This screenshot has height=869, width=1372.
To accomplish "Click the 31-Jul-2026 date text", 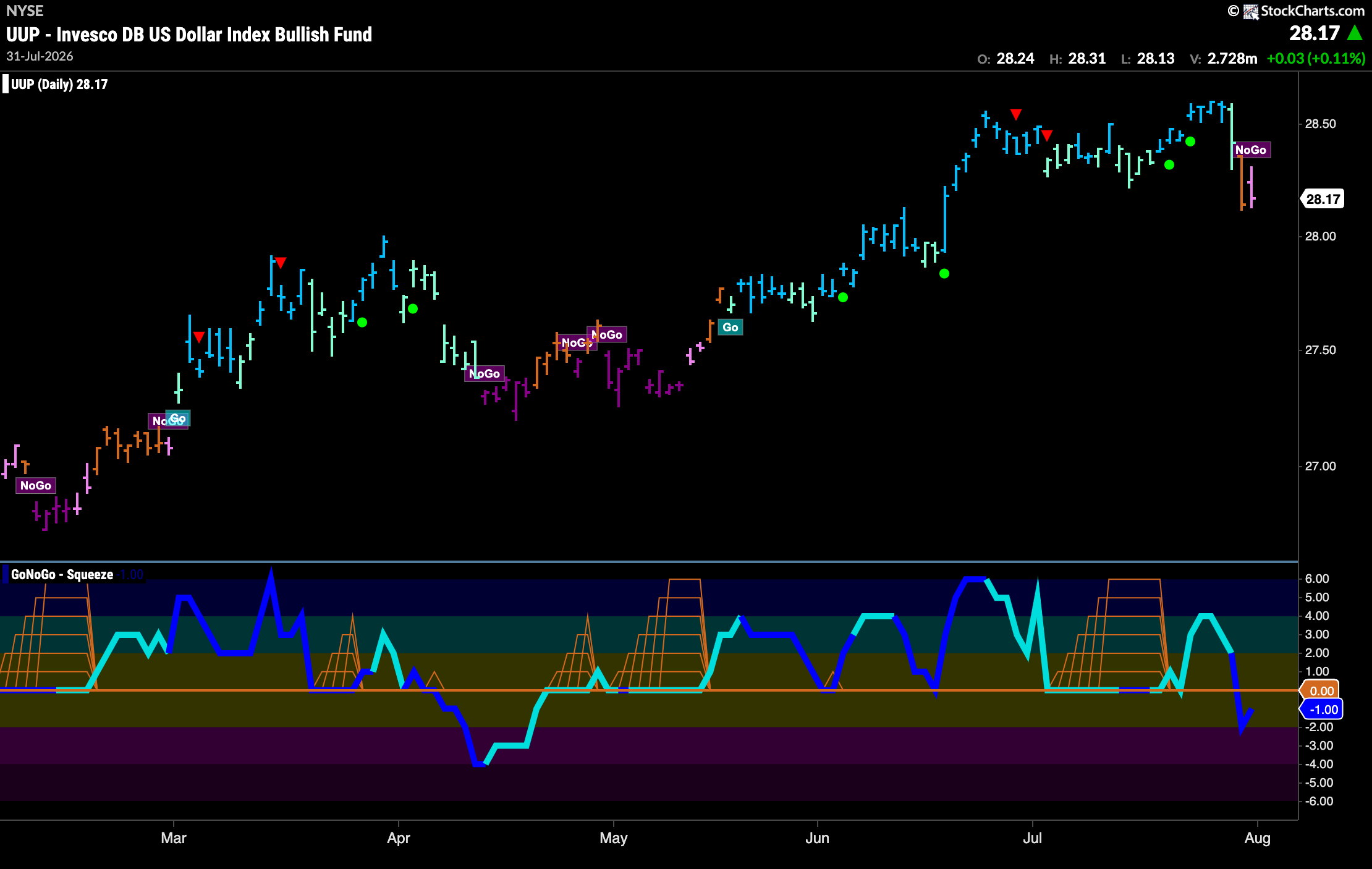I will click(x=40, y=56).
